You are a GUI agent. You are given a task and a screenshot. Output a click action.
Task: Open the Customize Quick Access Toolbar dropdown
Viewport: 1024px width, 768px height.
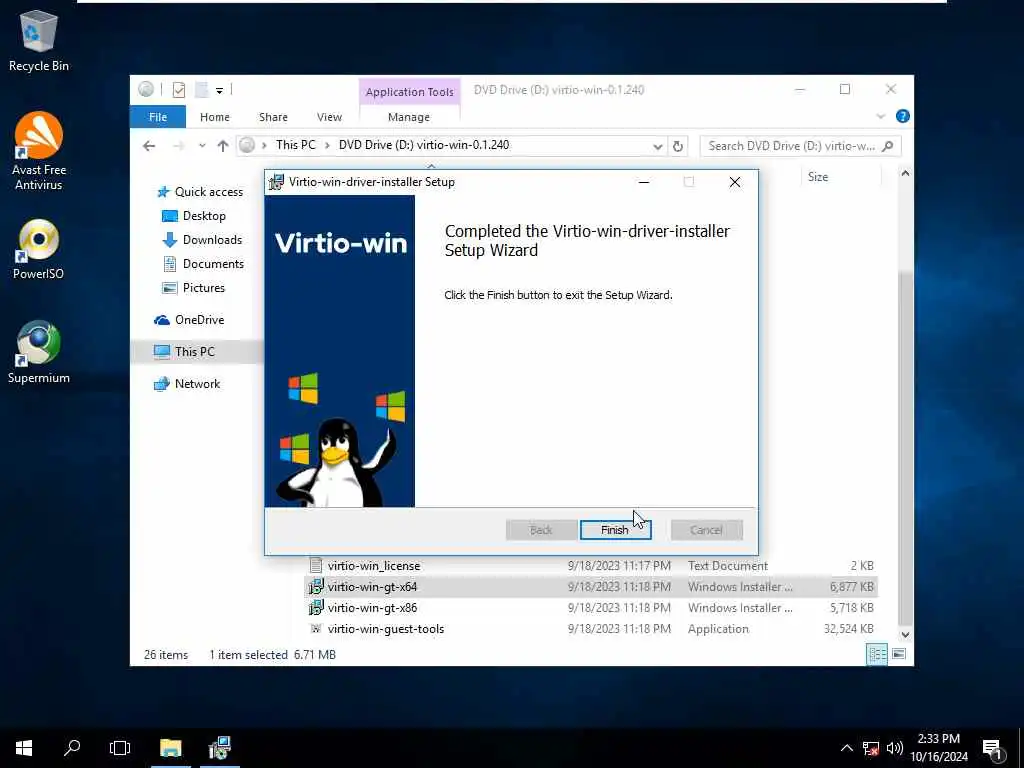click(219, 90)
